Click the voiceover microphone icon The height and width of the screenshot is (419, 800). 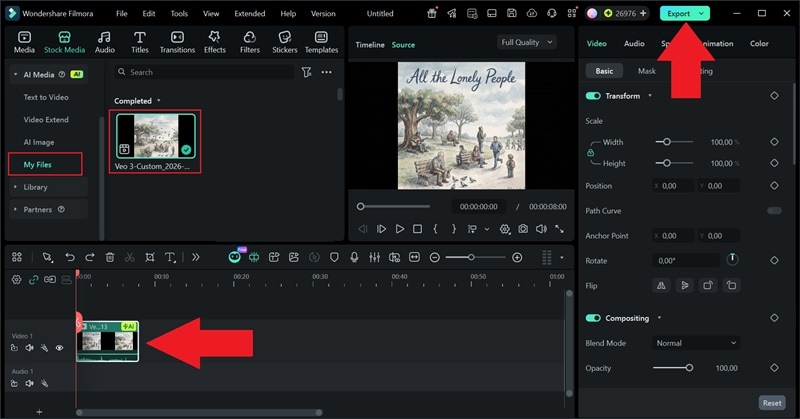(x=354, y=257)
